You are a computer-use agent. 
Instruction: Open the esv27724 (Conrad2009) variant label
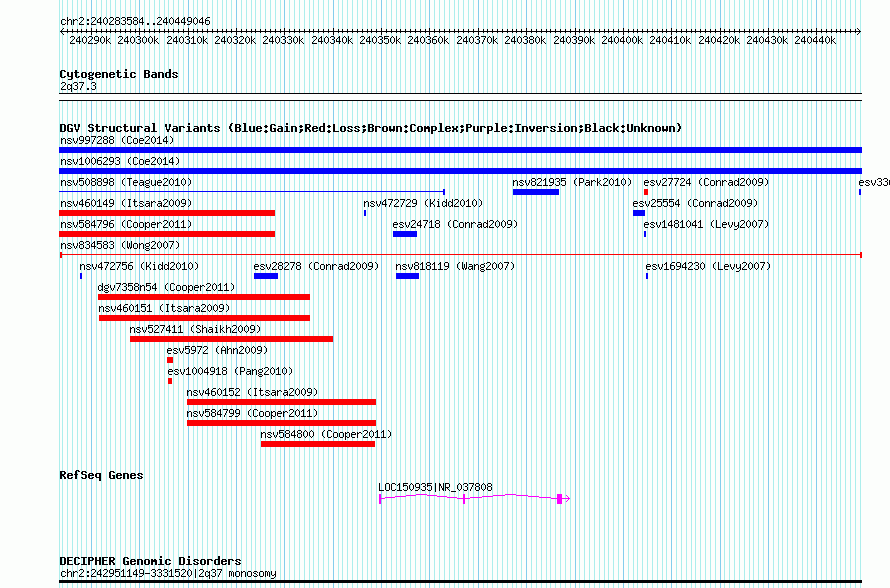click(706, 182)
